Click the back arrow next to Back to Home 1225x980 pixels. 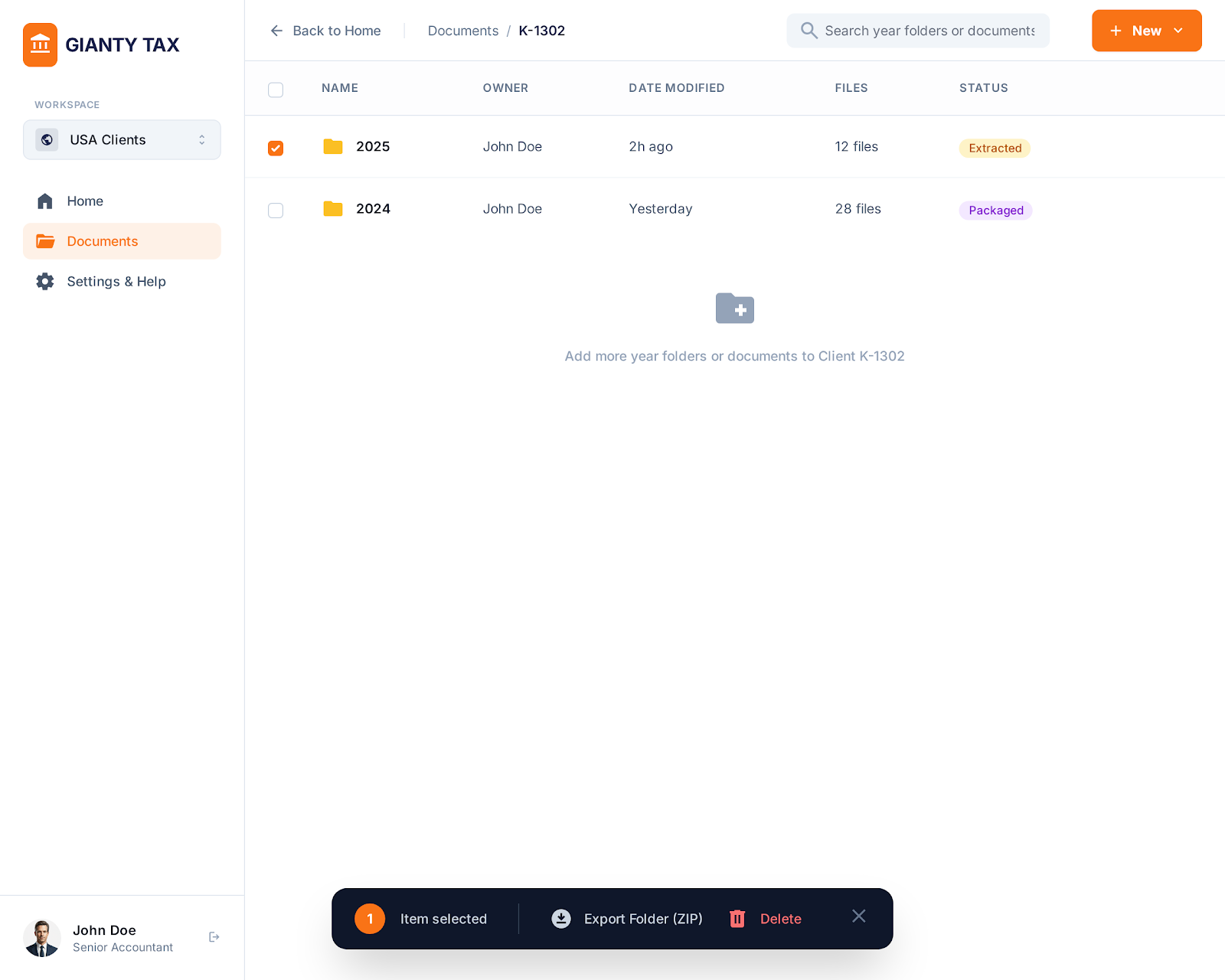point(276,31)
